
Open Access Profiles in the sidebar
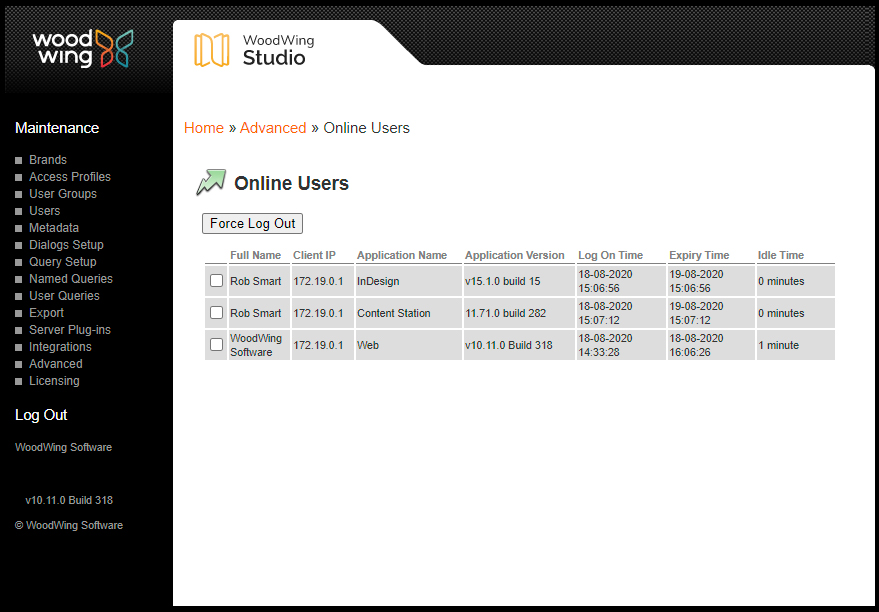[x=69, y=177]
